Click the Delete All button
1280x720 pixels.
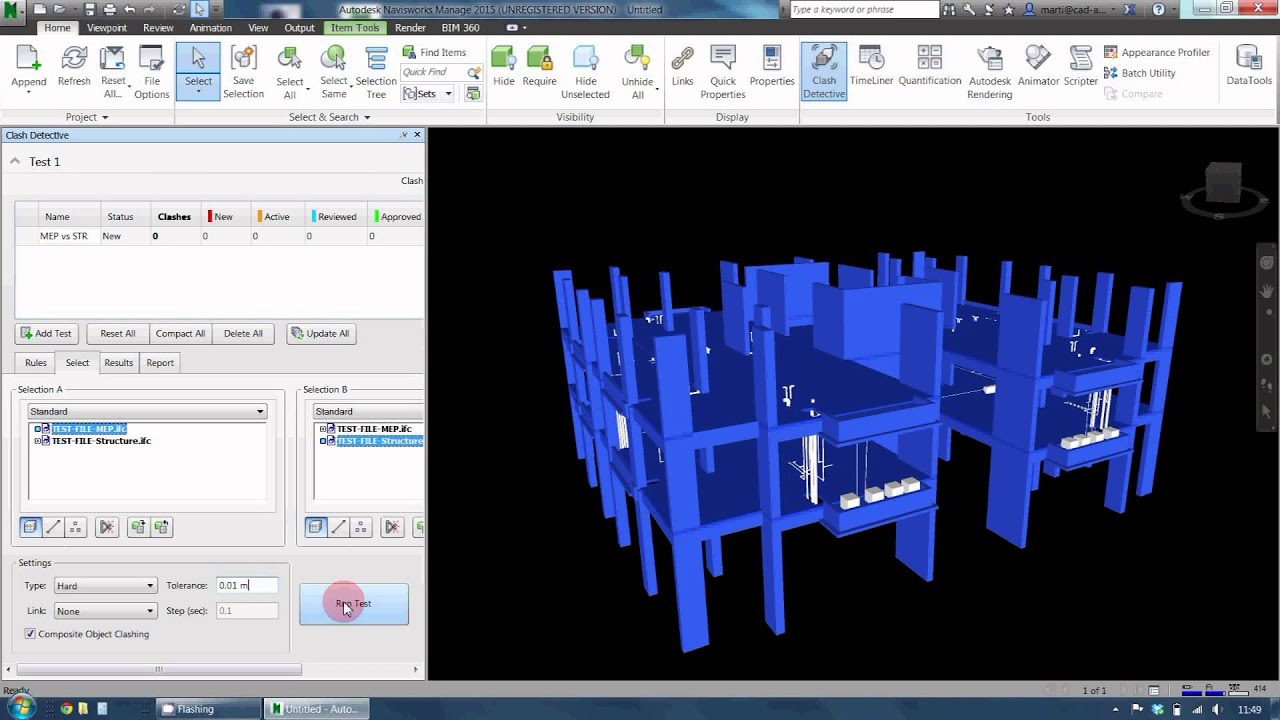pos(243,333)
